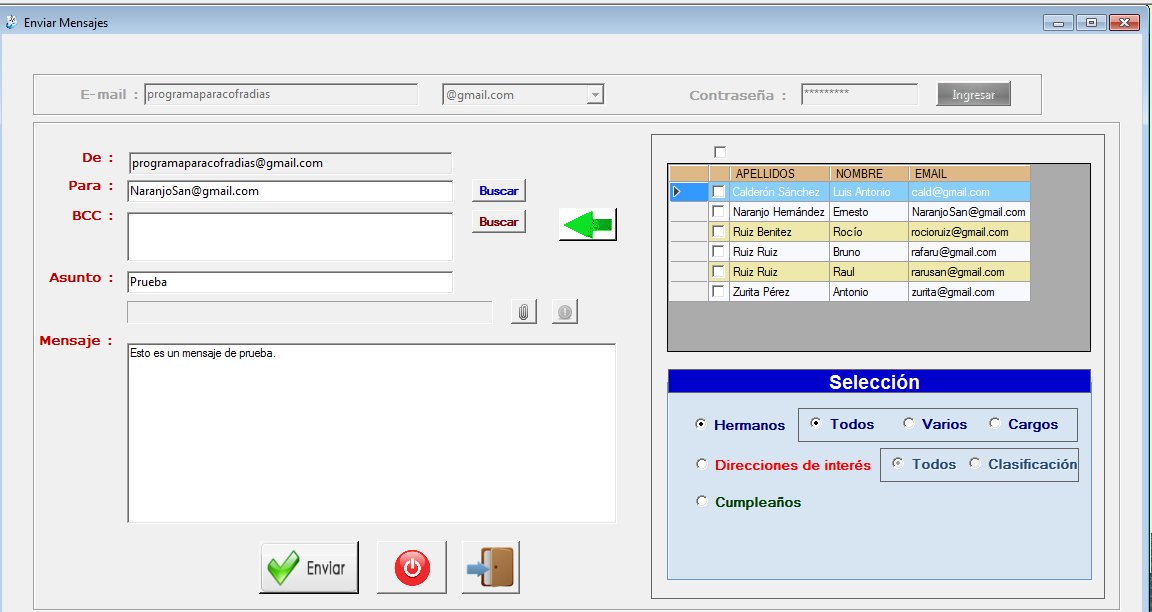This screenshot has width=1152, height=612.
Task: Select the Cumpleaños radio option
Action: pyautogui.click(x=702, y=502)
